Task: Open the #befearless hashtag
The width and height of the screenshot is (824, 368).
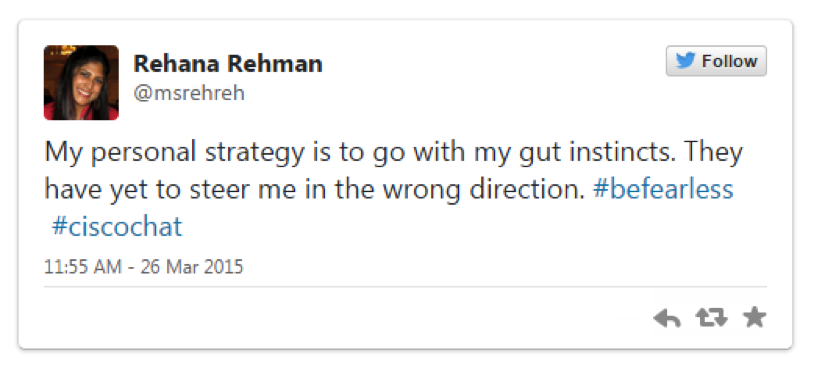Action: tap(663, 189)
